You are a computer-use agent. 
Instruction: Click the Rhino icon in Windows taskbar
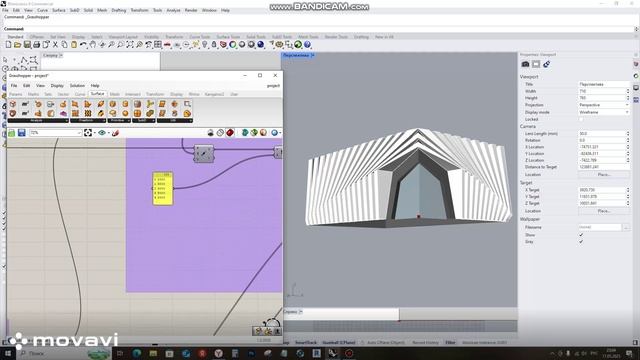pyautogui.click(x=332, y=353)
